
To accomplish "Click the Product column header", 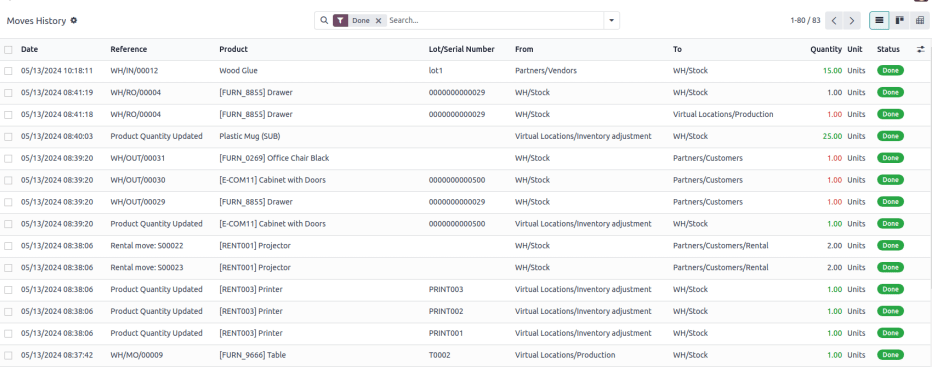I will [233, 49].
